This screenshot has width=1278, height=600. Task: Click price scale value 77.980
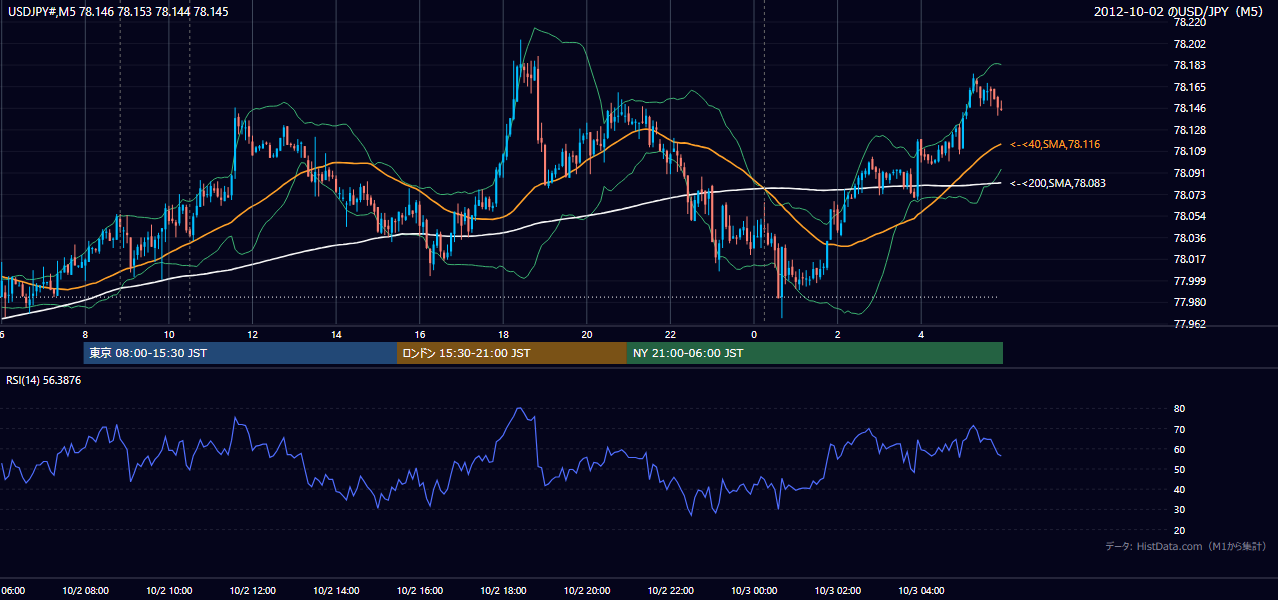(x=1189, y=302)
